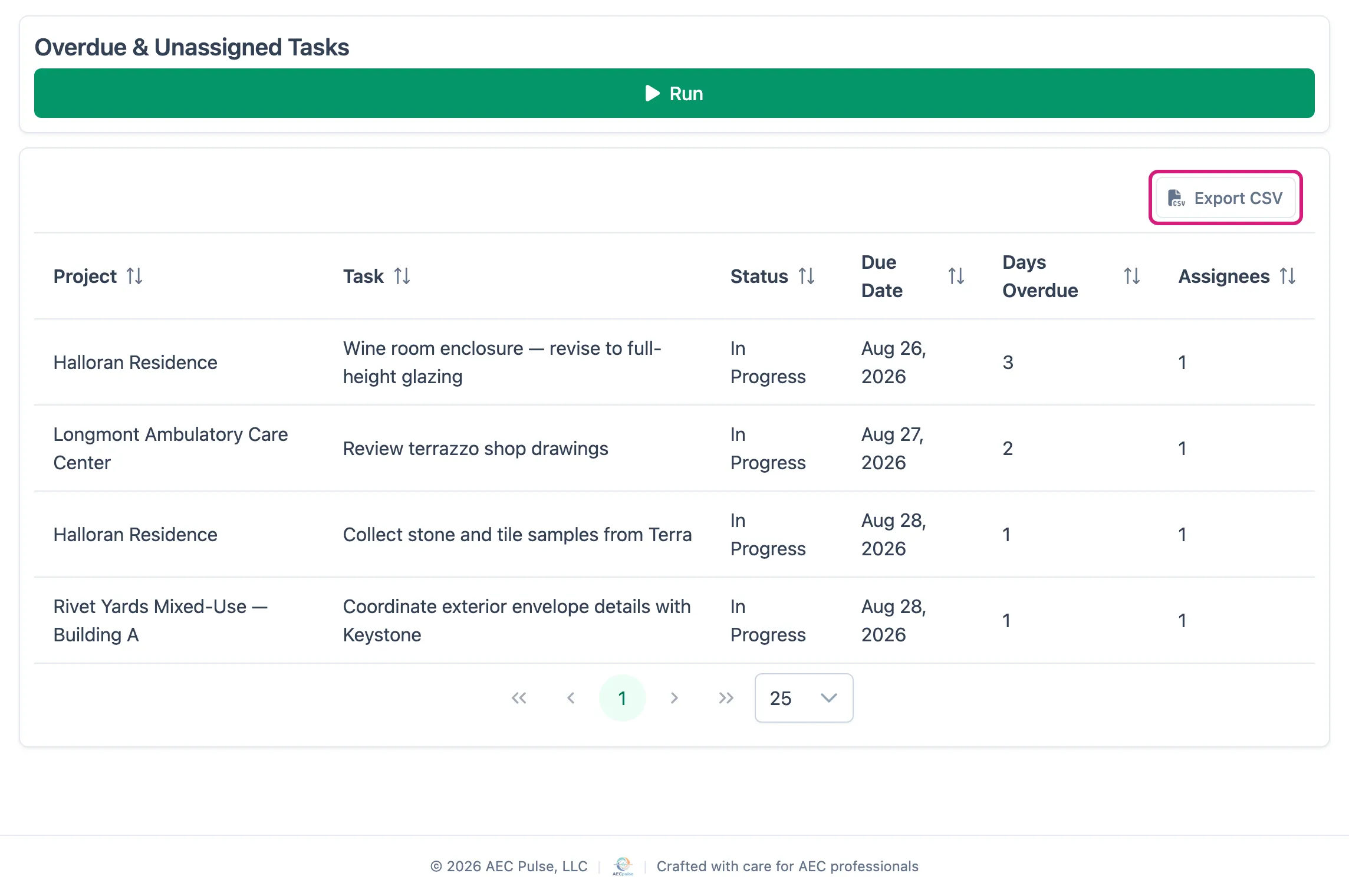Export the table as CSV
The height and width of the screenshot is (896, 1349).
pyautogui.click(x=1225, y=198)
